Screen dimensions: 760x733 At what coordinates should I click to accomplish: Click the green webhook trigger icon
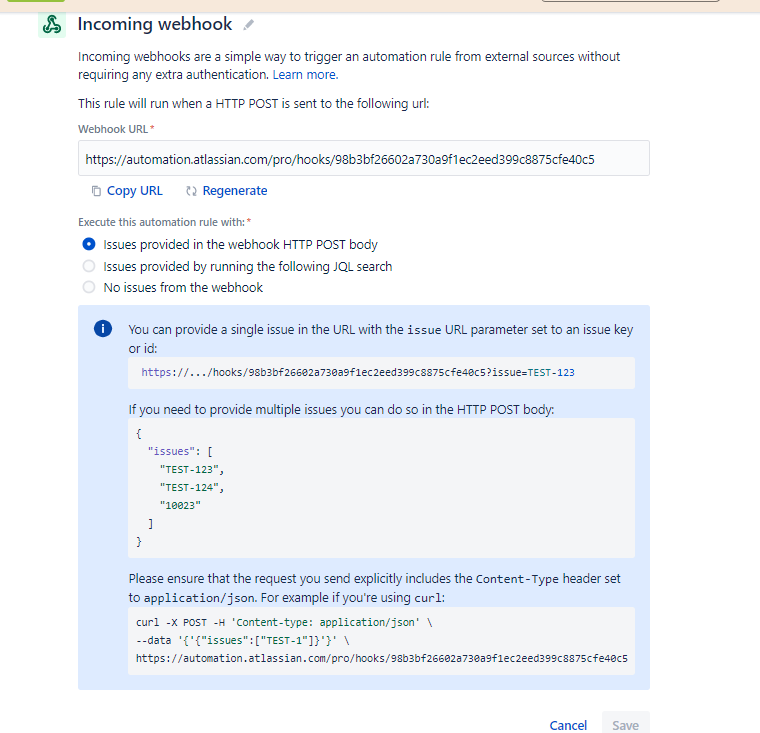(52, 24)
